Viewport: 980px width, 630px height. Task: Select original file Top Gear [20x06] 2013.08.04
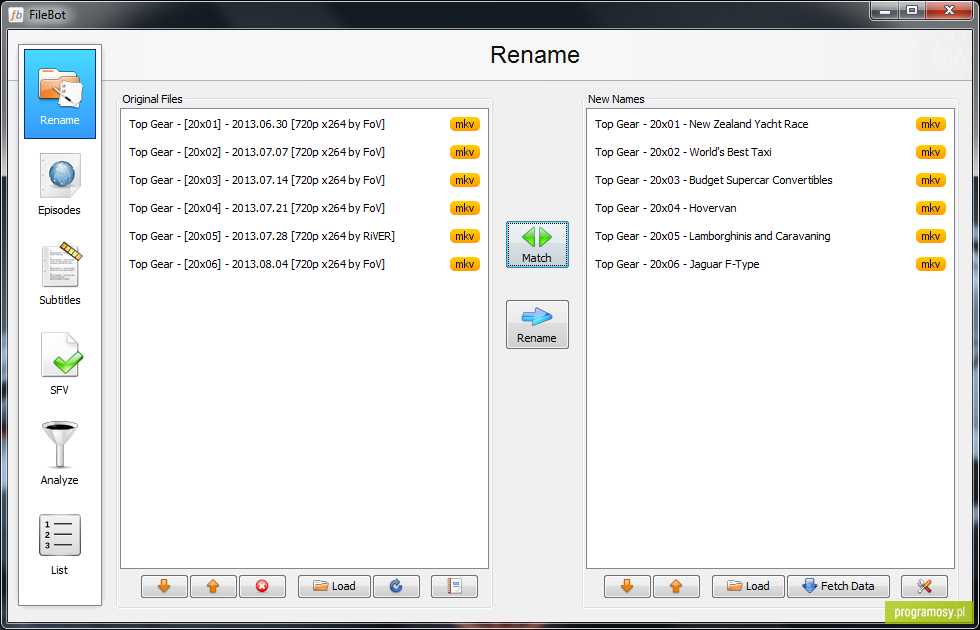point(304,264)
